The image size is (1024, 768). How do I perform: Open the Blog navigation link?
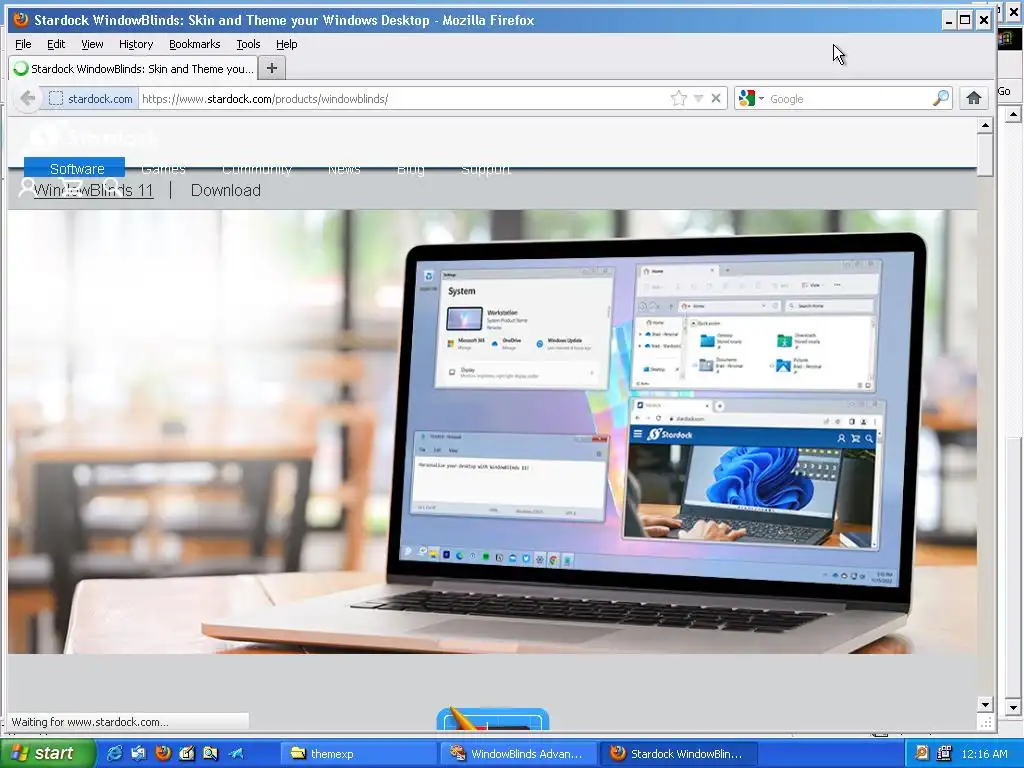tap(411, 169)
